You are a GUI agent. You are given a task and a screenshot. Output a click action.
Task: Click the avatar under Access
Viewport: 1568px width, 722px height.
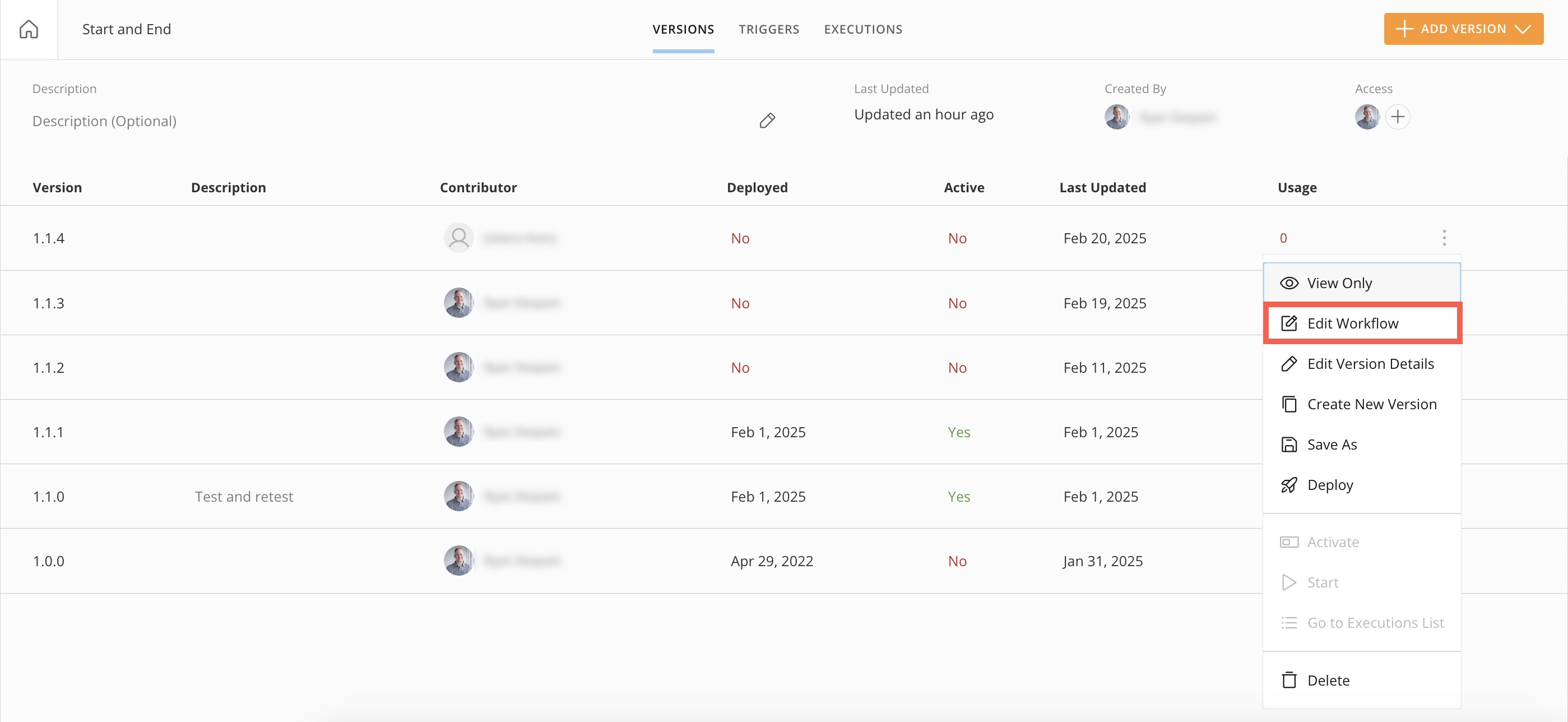pyautogui.click(x=1367, y=116)
